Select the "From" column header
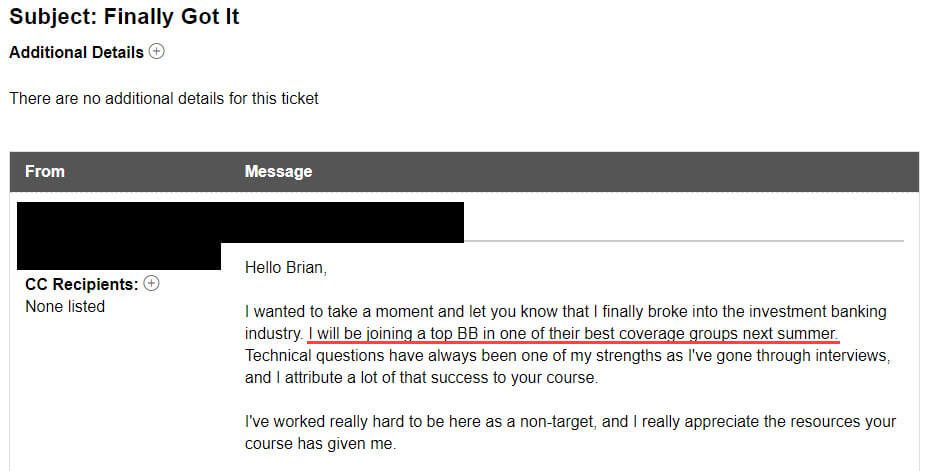 coord(45,171)
